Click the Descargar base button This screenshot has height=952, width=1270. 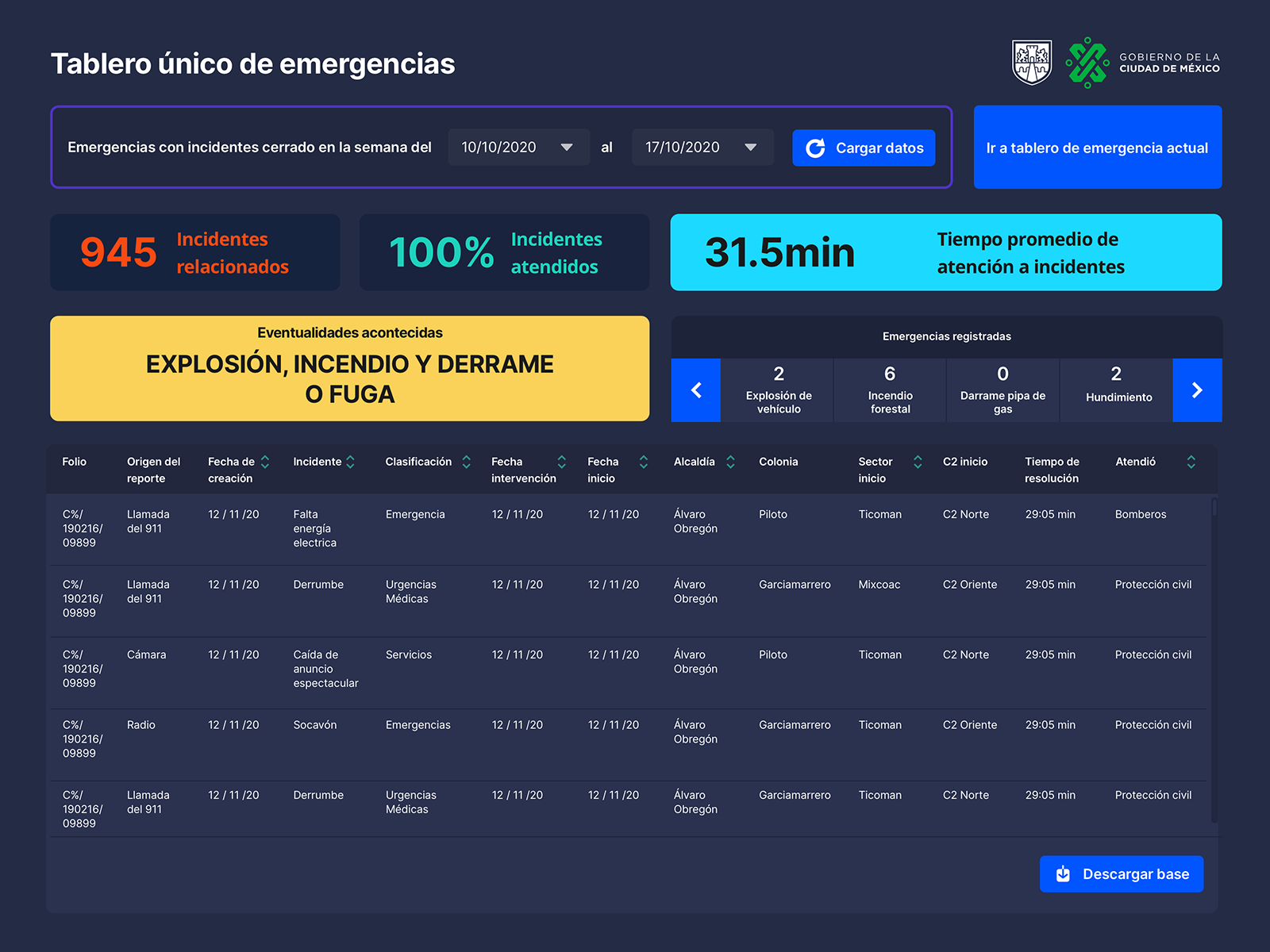click(x=1122, y=873)
